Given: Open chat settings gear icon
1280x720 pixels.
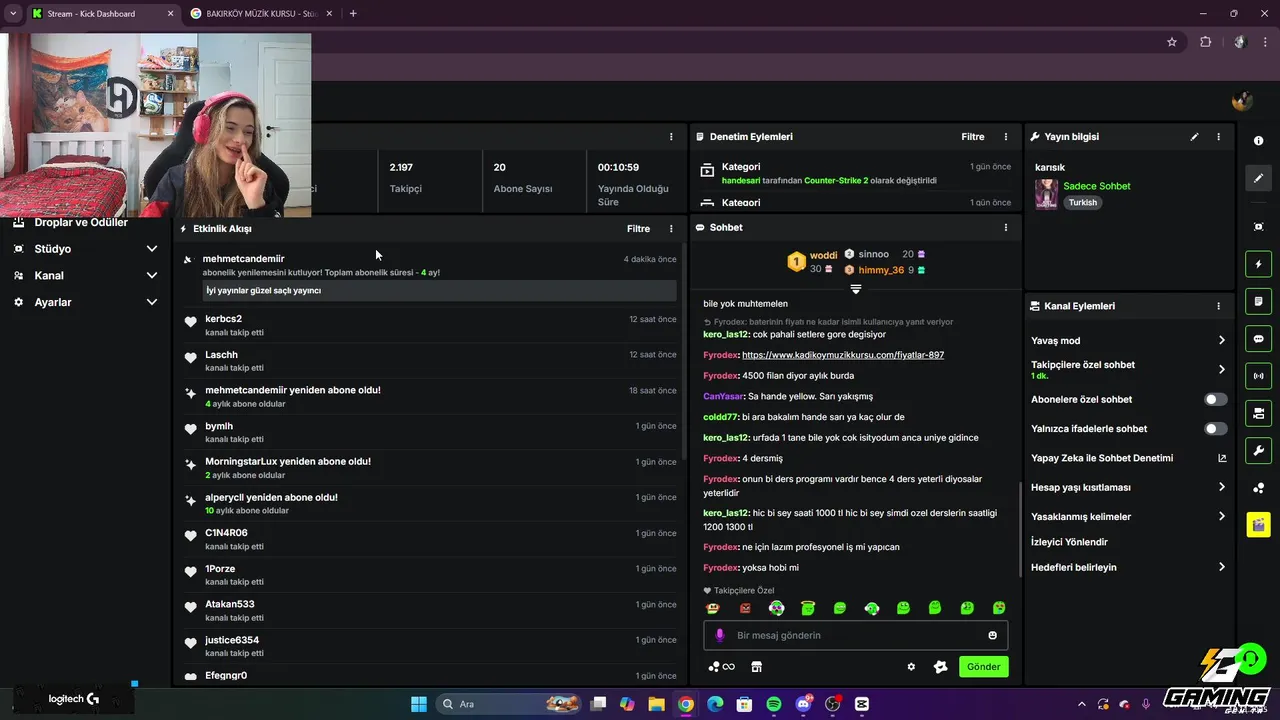Looking at the screenshot, I should 911,667.
